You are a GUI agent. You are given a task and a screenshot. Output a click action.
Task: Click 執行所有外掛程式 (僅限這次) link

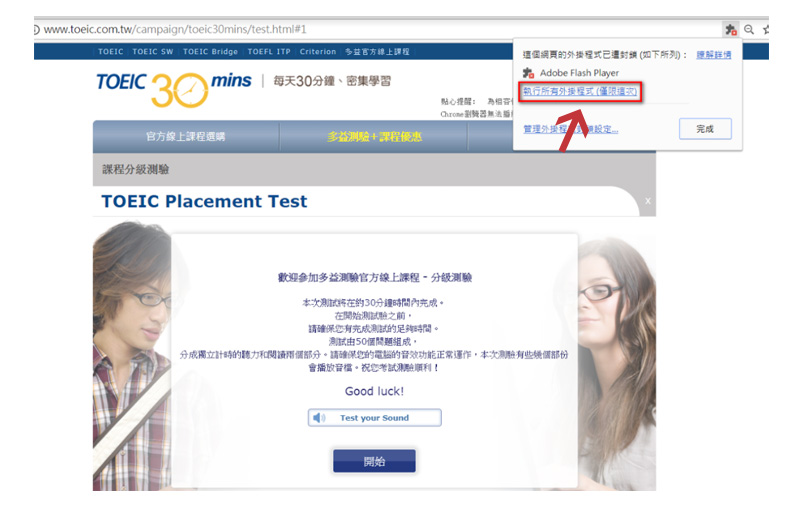pyautogui.click(x=580, y=91)
